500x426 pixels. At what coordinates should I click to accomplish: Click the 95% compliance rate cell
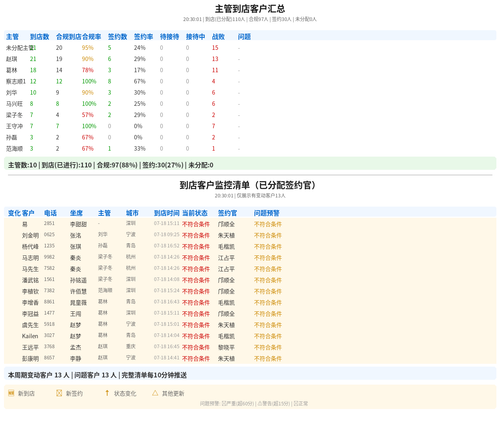[88, 48]
